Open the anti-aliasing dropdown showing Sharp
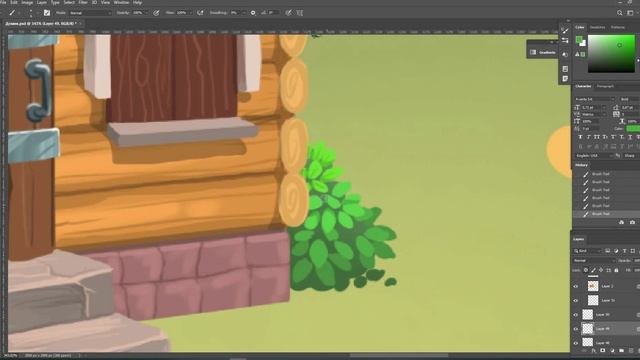The height and width of the screenshot is (360, 640). point(631,156)
